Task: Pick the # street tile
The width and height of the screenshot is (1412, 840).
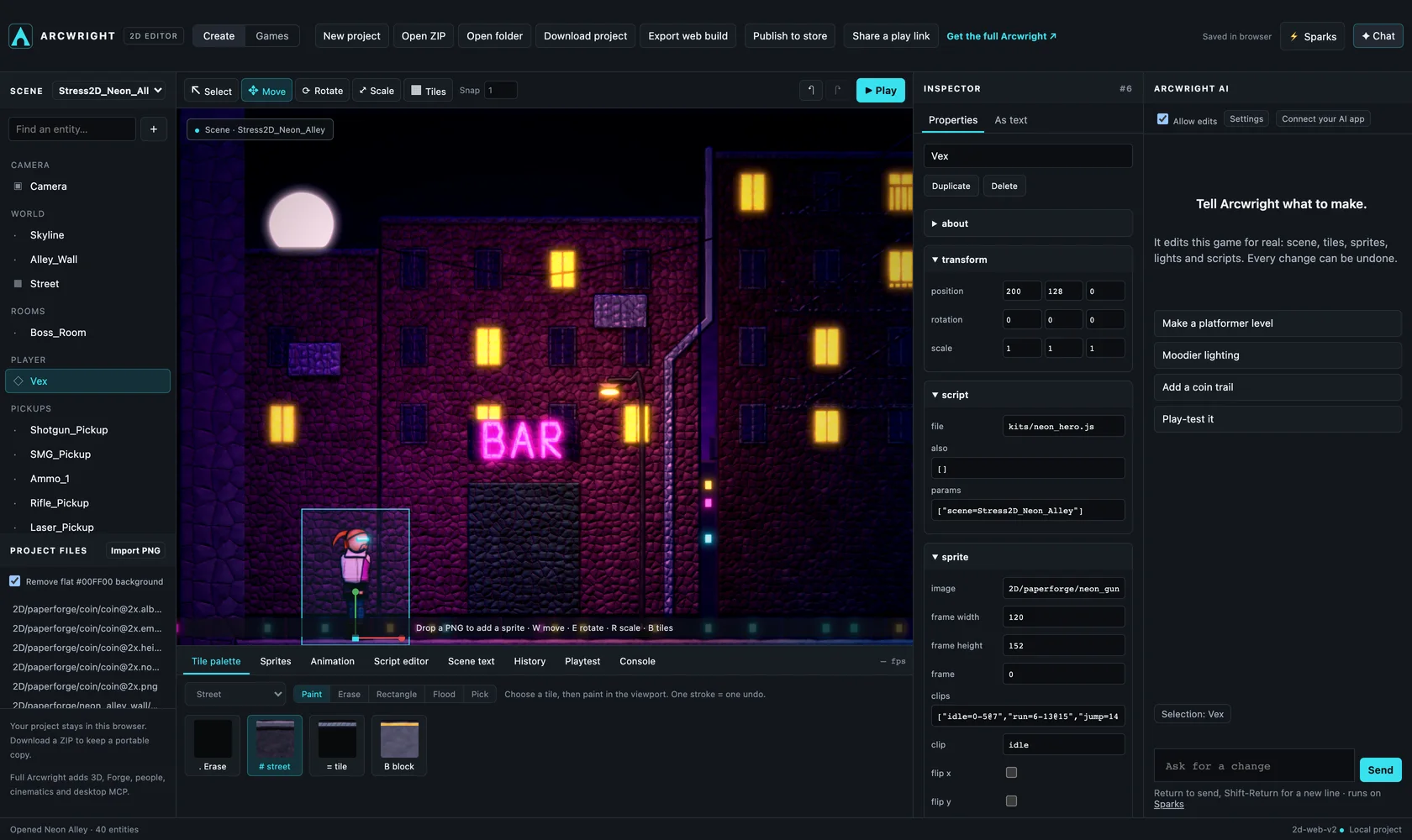Action: (275, 745)
